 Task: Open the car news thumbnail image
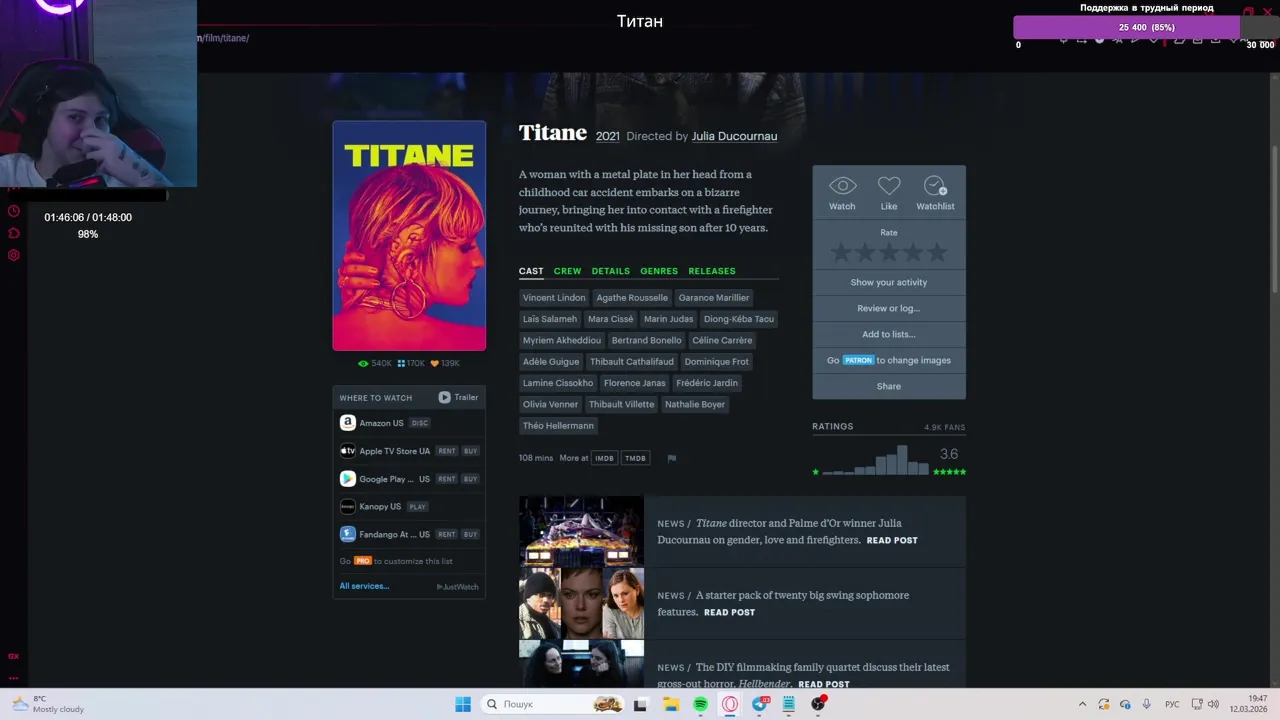point(581,531)
